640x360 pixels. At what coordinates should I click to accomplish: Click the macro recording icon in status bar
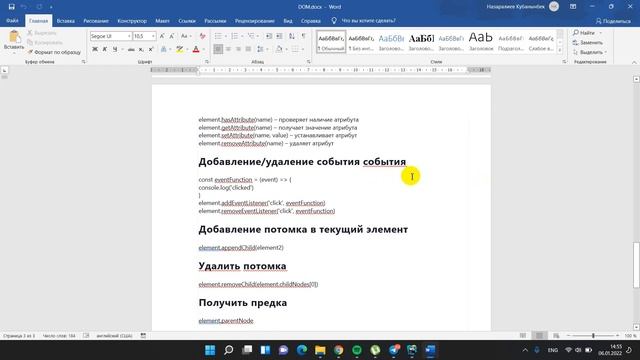point(143,336)
